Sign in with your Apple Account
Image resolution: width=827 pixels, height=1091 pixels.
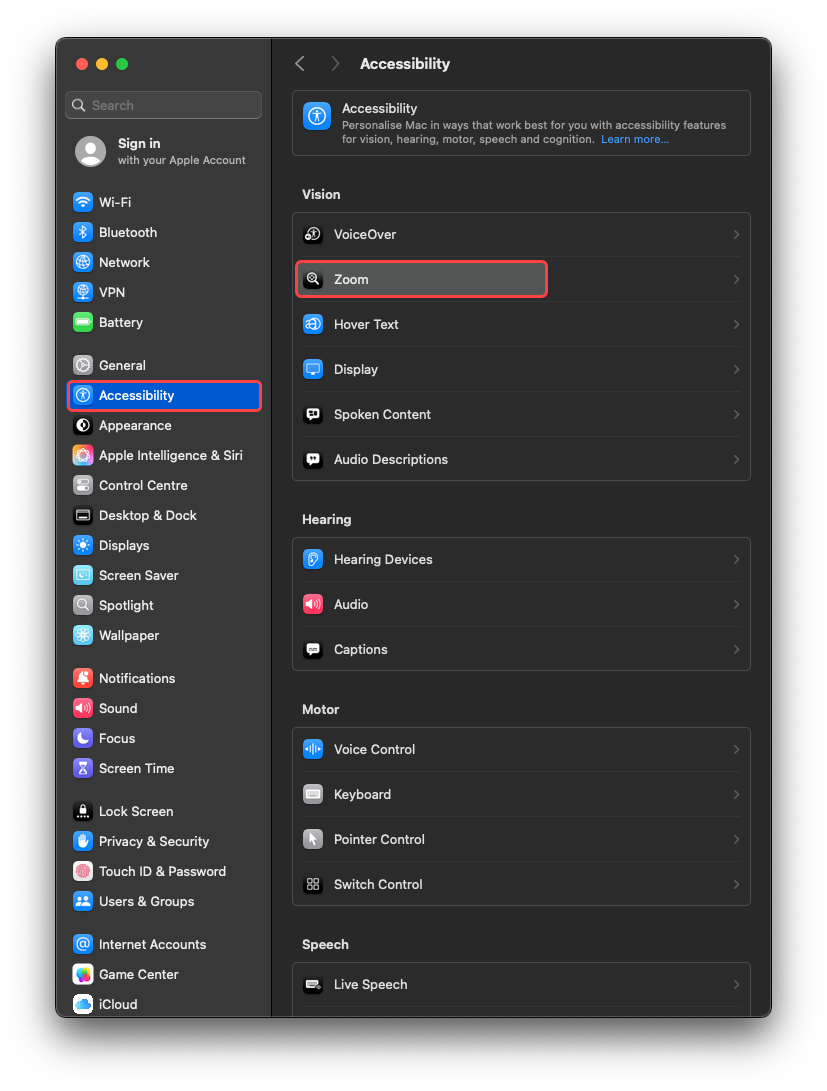[164, 151]
